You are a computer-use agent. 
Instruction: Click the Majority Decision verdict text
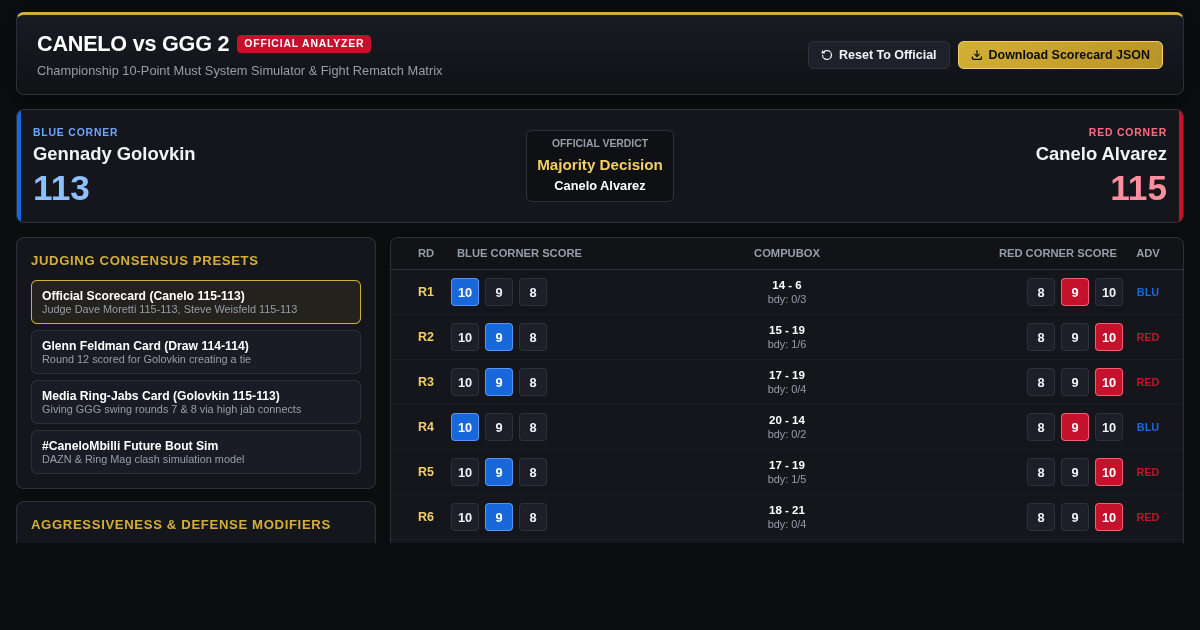click(600, 165)
